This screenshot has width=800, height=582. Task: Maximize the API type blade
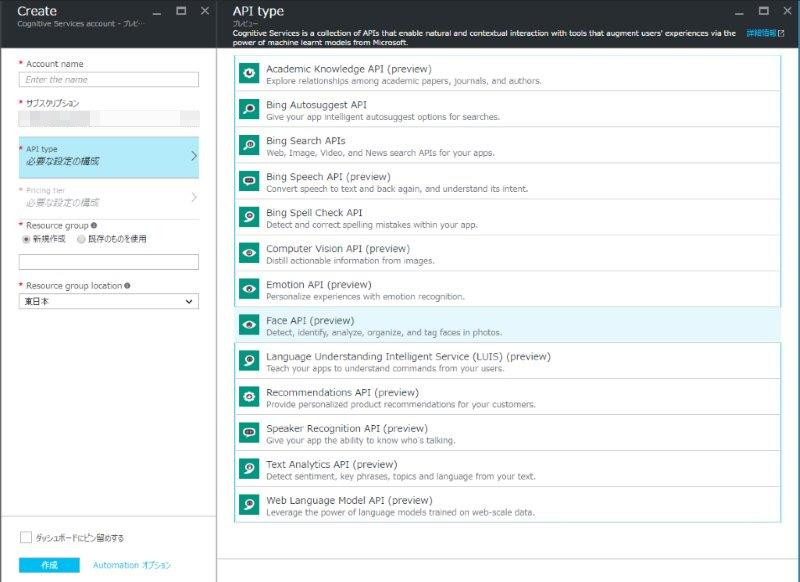(764, 11)
